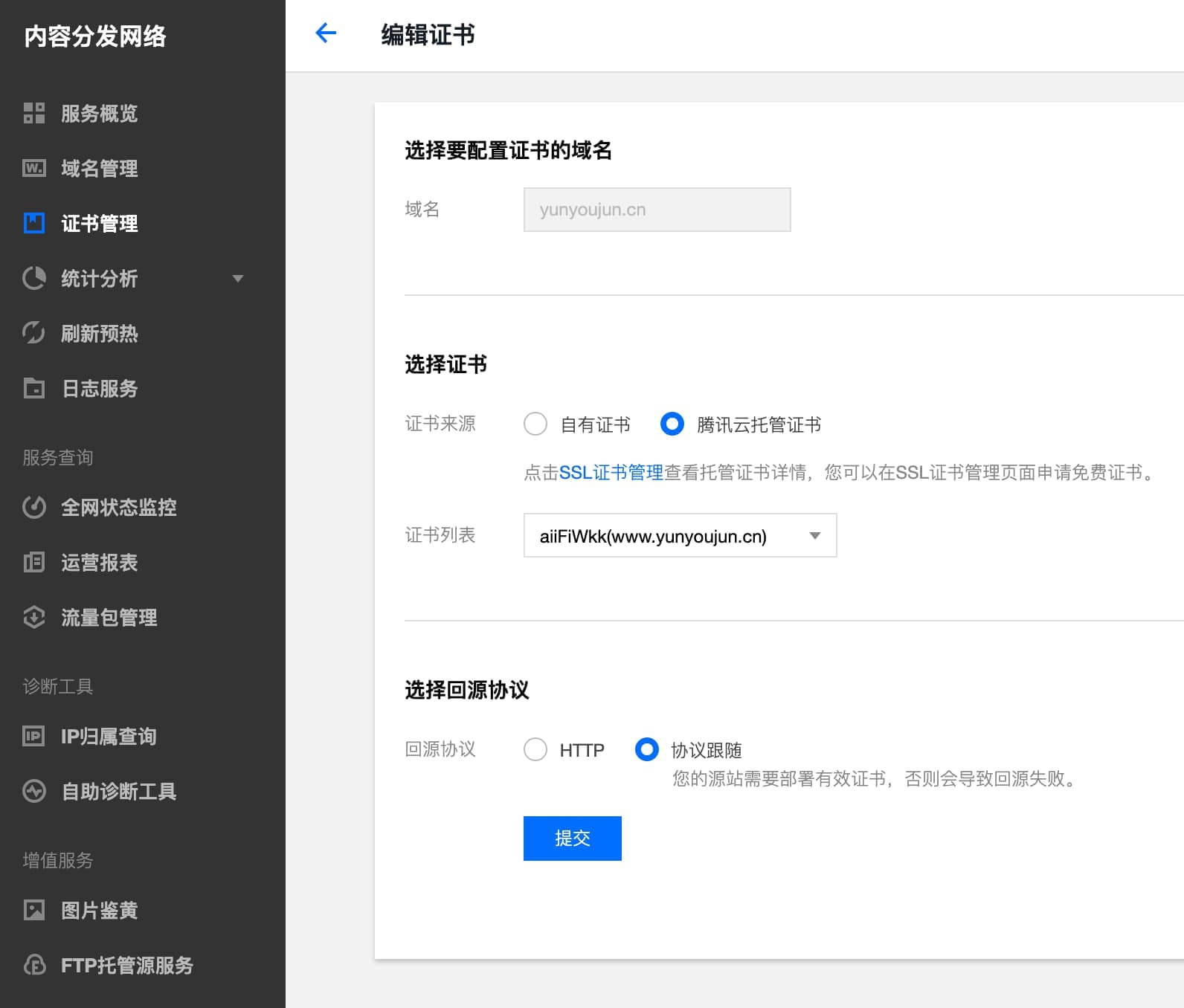Click the FTP托管源服务 icon
This screenshot has width=1184, height=1008.
pos(34,965)
